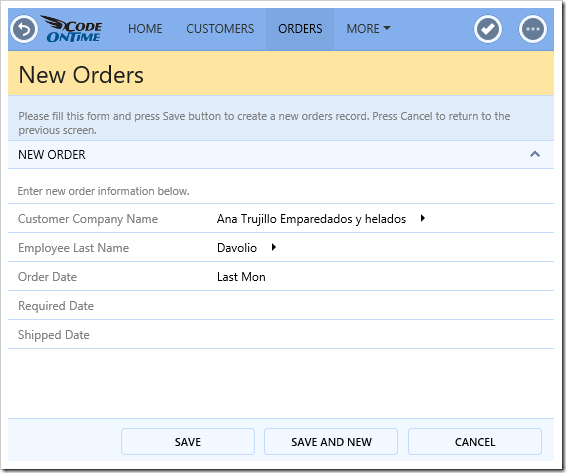Click the SAVE AND NEW button
This screenshot has height=473, width=566.
pos(331,442)
